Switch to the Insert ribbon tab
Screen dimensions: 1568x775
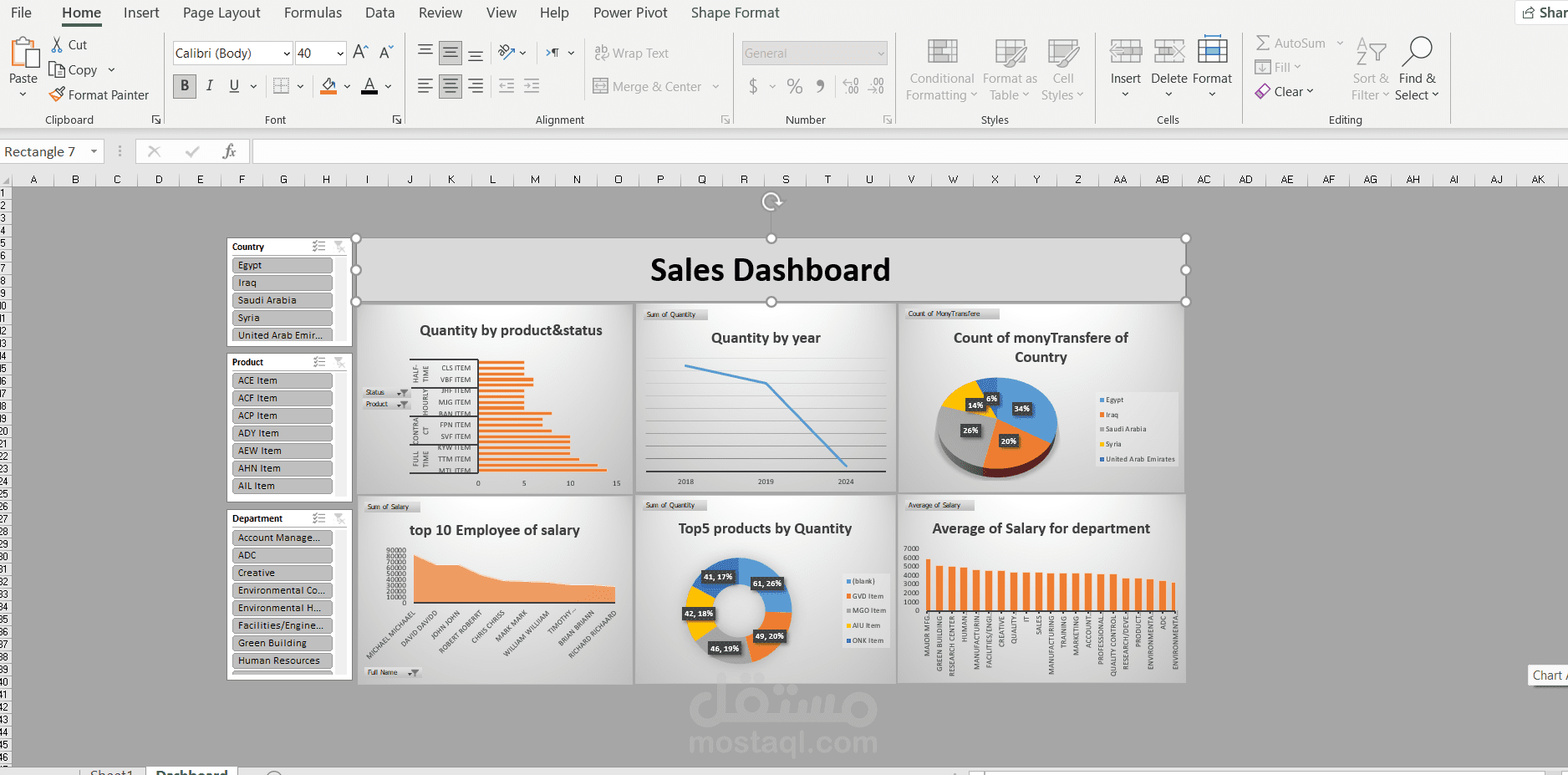point(140,13)
